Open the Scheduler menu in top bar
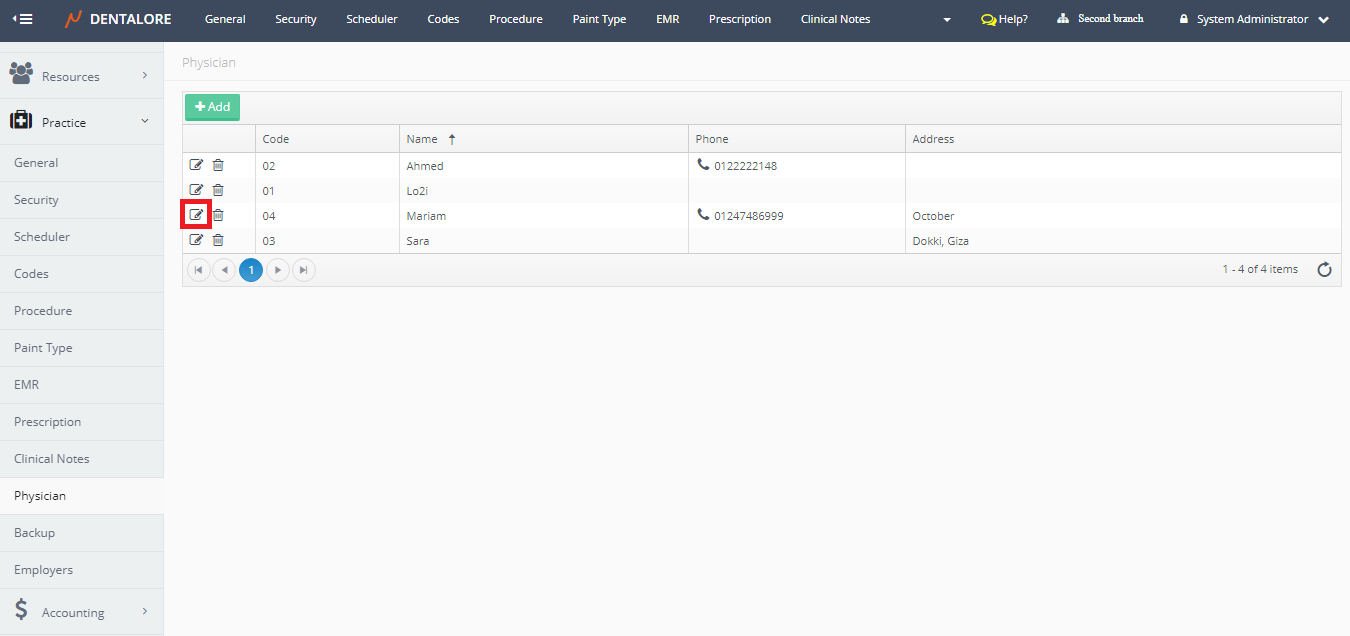Screen dimensions: 1350x636 371,19
